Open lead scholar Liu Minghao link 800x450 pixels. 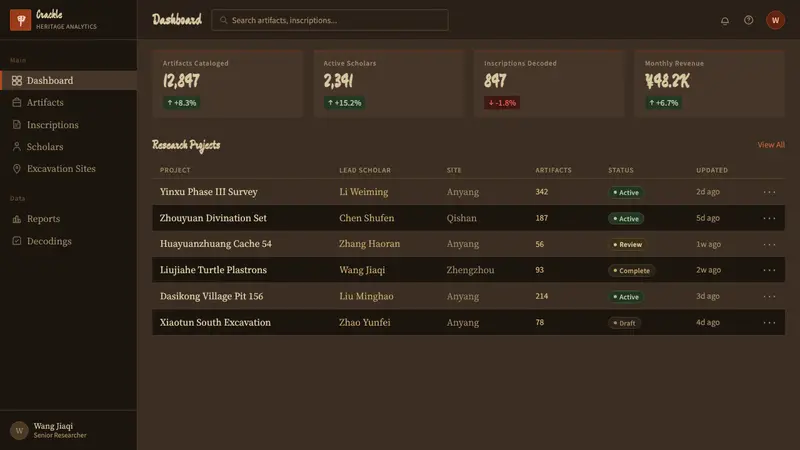click(x=366, y=296)
